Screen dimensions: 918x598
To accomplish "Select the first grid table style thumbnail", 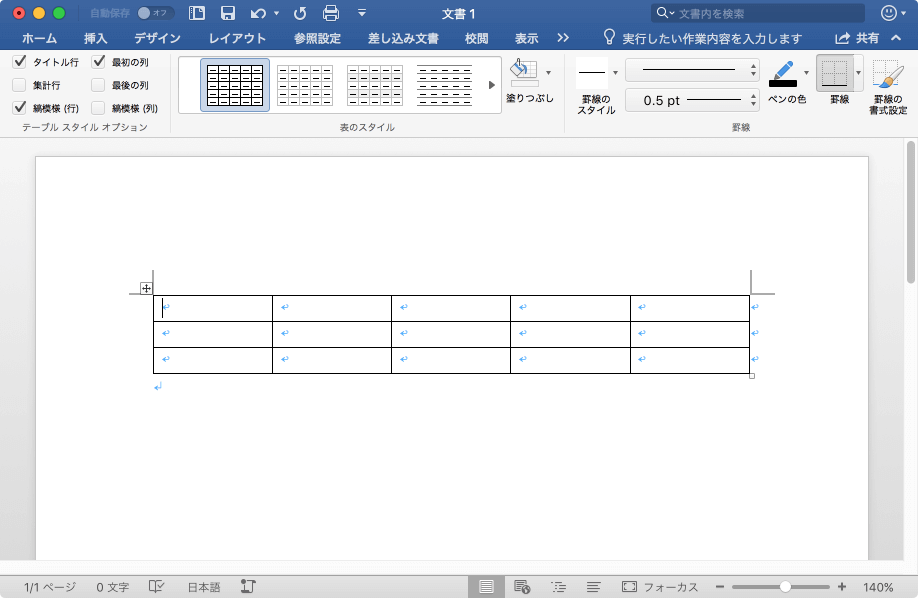I will tap(235, 85).
